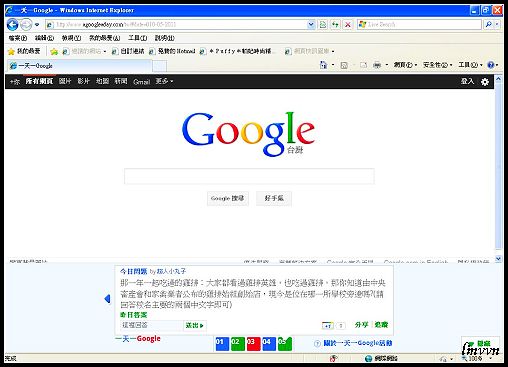Open the recent pages dropdown arrow
The width and height of the screenshot is (508, 367).
click(37, 25)
